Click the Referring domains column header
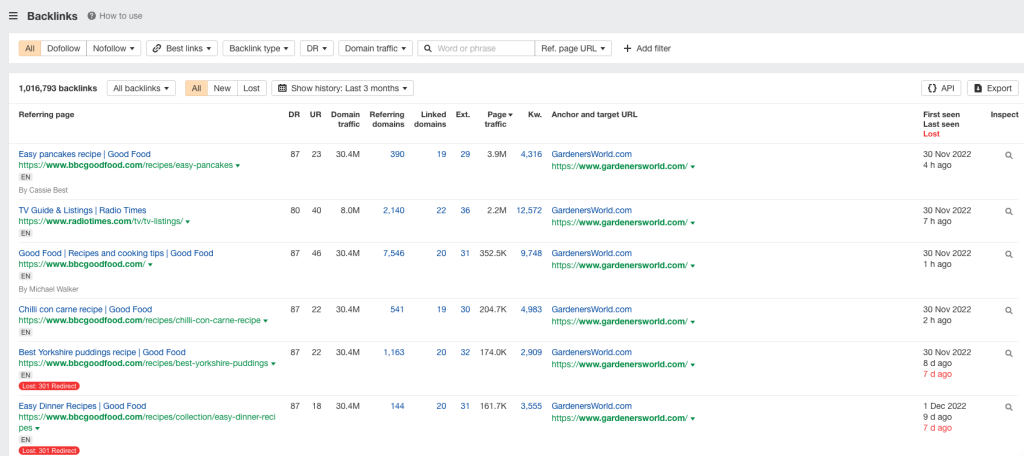 [387, 120]
